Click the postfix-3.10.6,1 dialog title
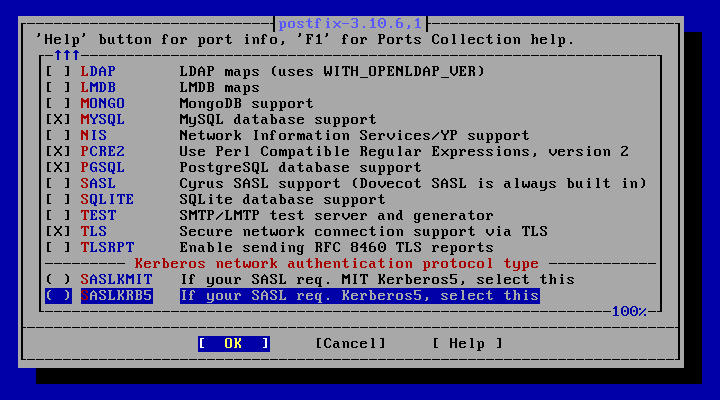The width and height of the screenshot is (720, 400). click(x=350, y=23)
